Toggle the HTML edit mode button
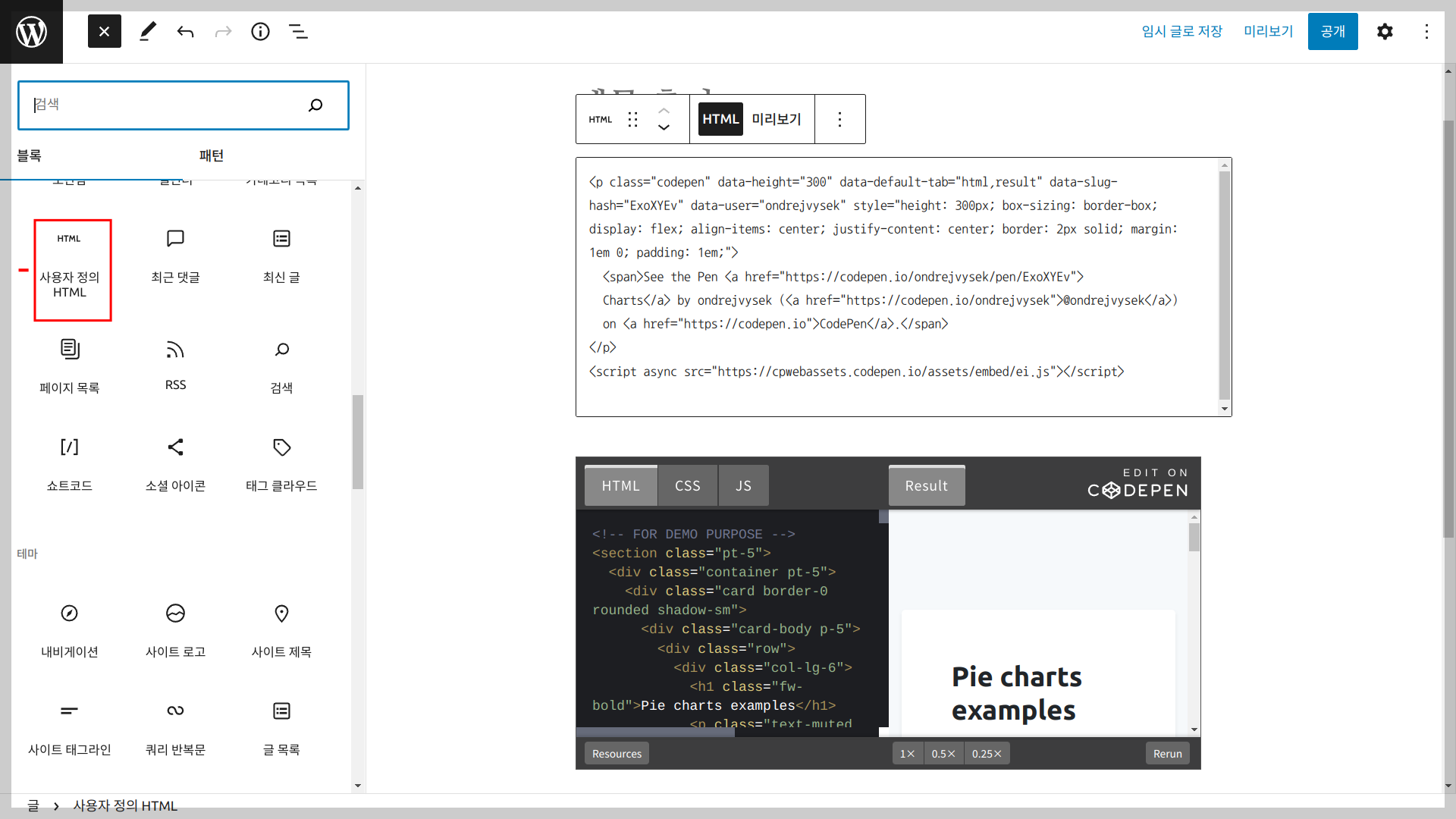 720,119
